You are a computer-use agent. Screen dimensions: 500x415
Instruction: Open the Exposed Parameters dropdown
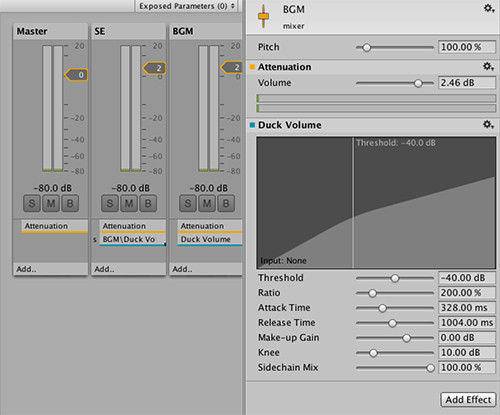tap(187, 6)
